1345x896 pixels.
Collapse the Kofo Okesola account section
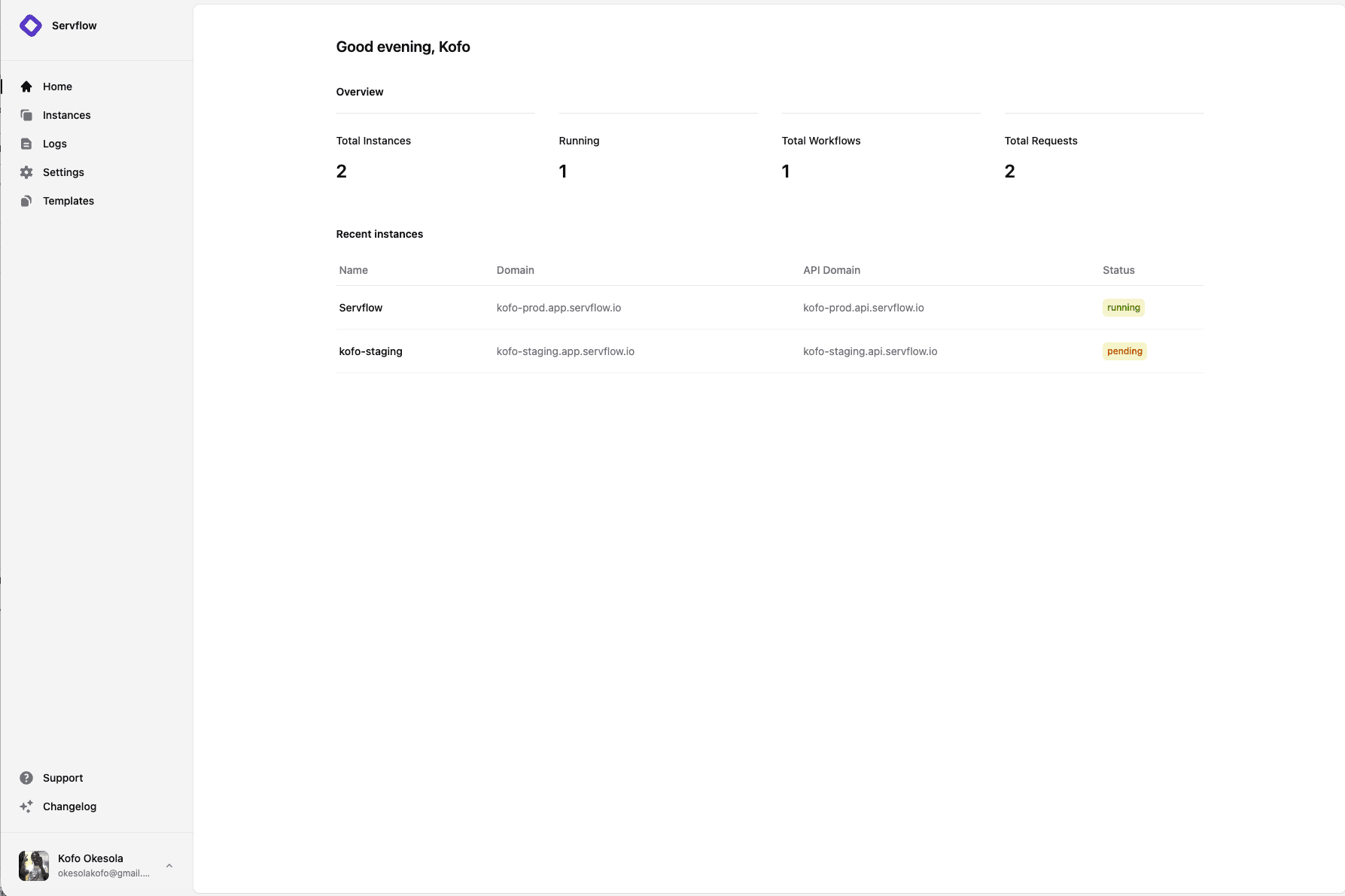(x=90, y=865)
